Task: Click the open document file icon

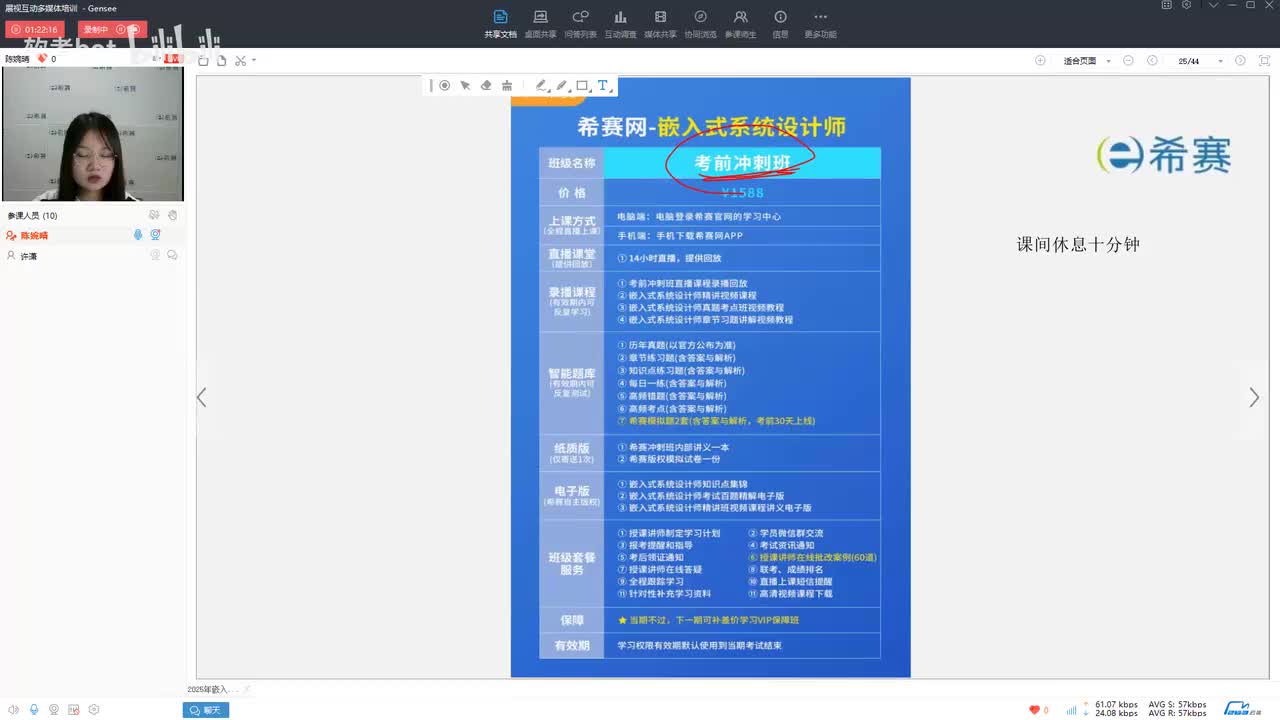Action: (x=221, y=61)
